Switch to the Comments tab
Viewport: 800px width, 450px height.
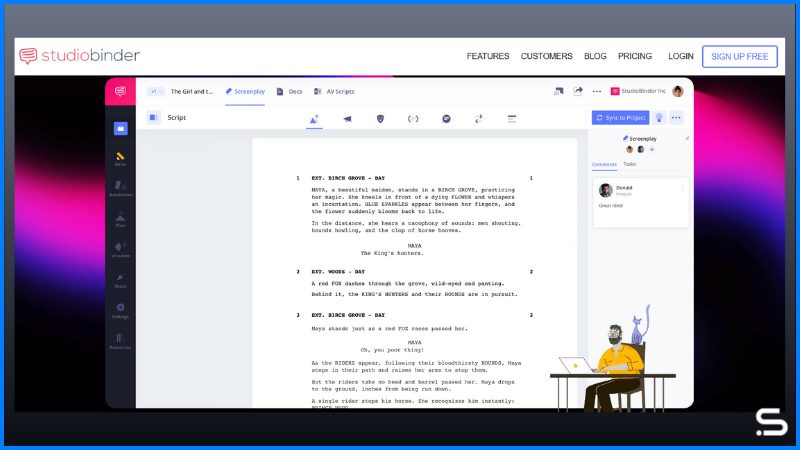click(x=604, y=164)
